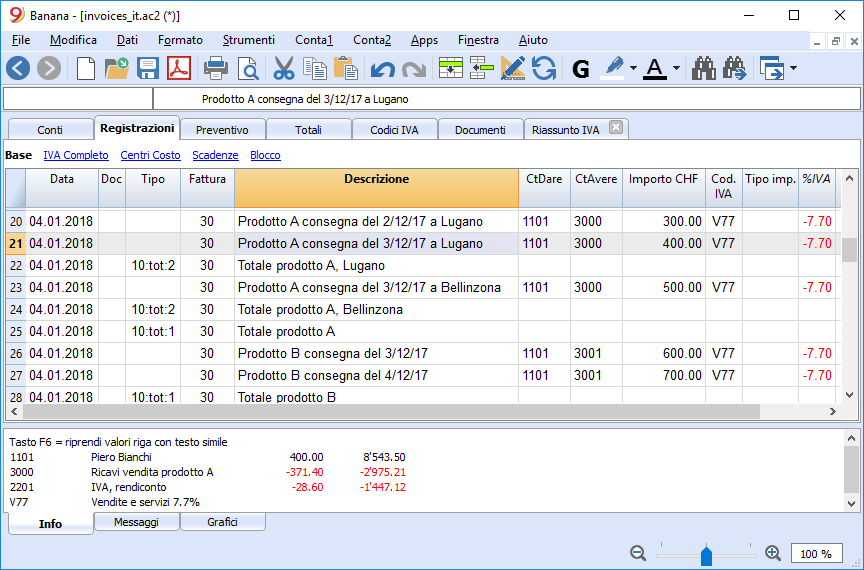
Task: Click the Forward navigation arrow icon
Action: click(x=49, y=69)
